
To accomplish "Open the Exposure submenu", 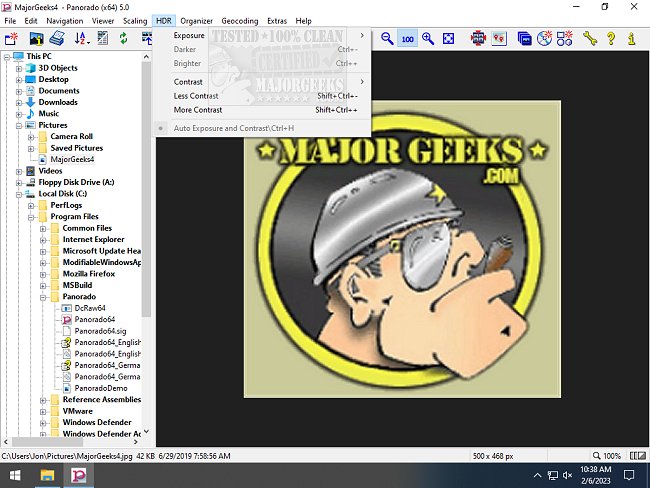I will tap(262, 35).
